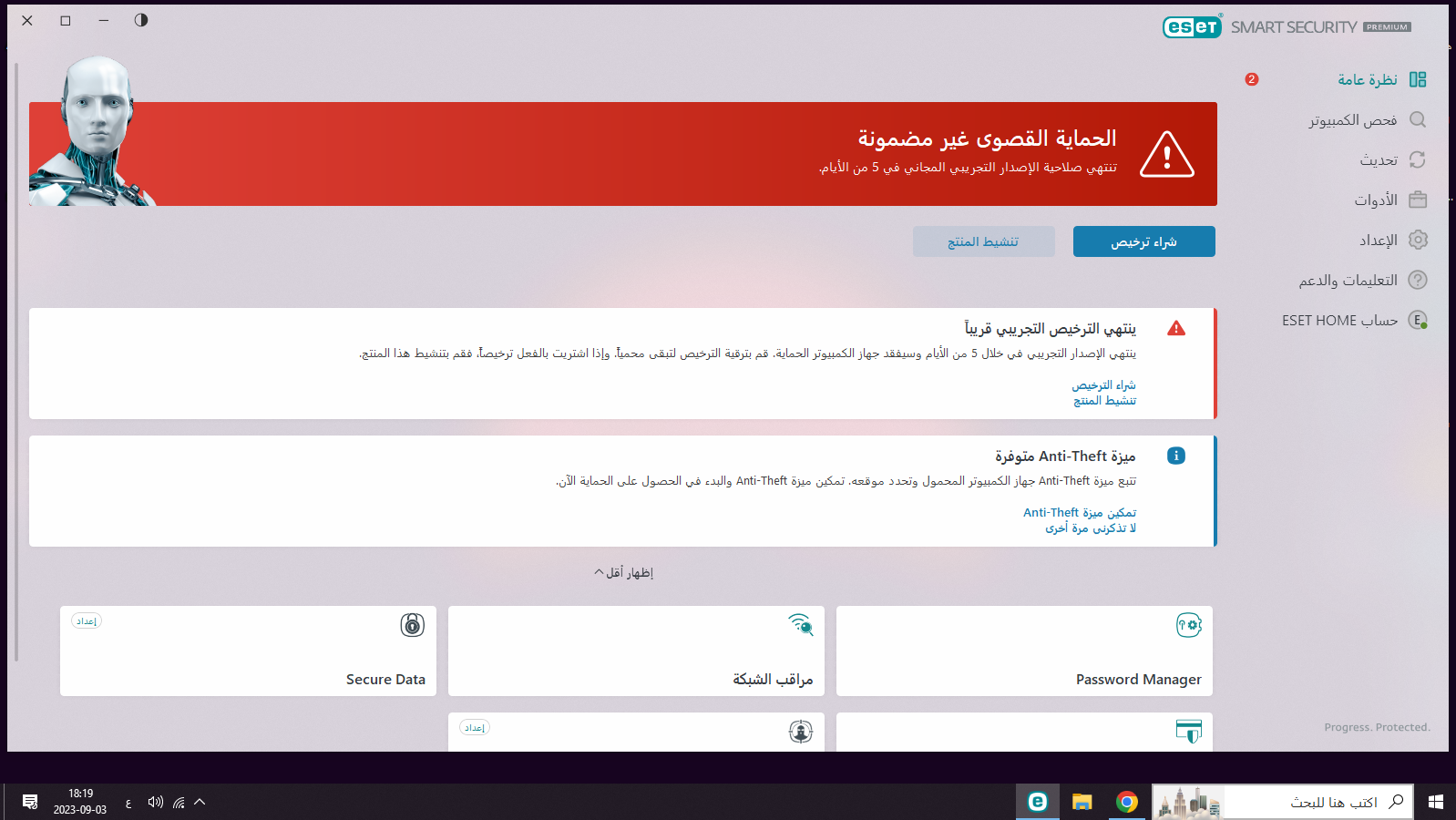Click the vertical scrollbar on the left edge

(x=16, y=362)
